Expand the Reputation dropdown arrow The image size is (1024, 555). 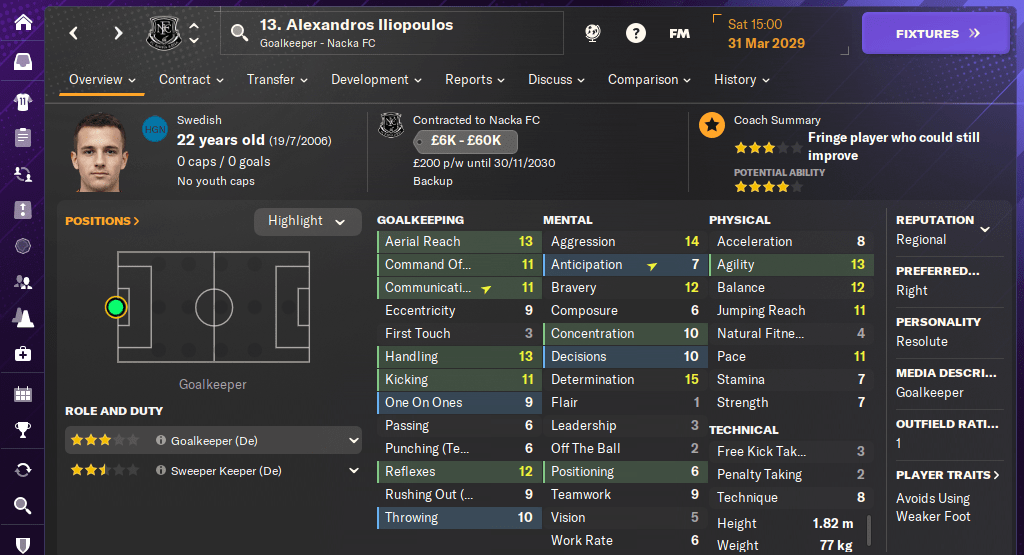pyautogui.click(x=985, y=229)
